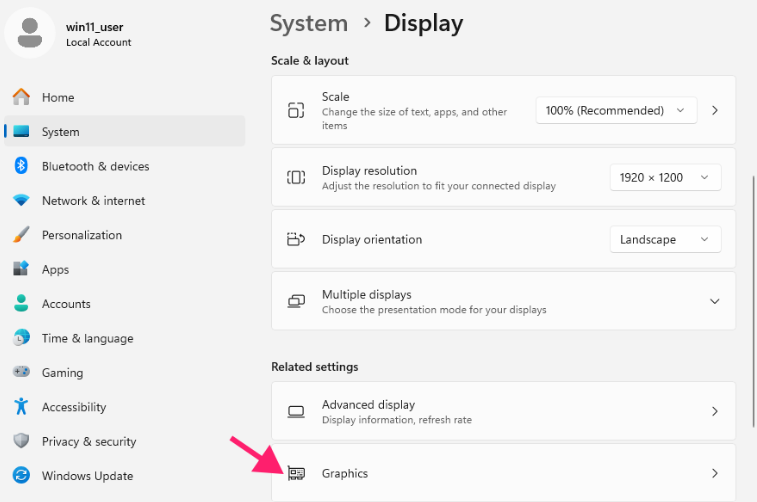Open Time & language settings
Screen dimensions: 757x502
[x=125, y=338]
